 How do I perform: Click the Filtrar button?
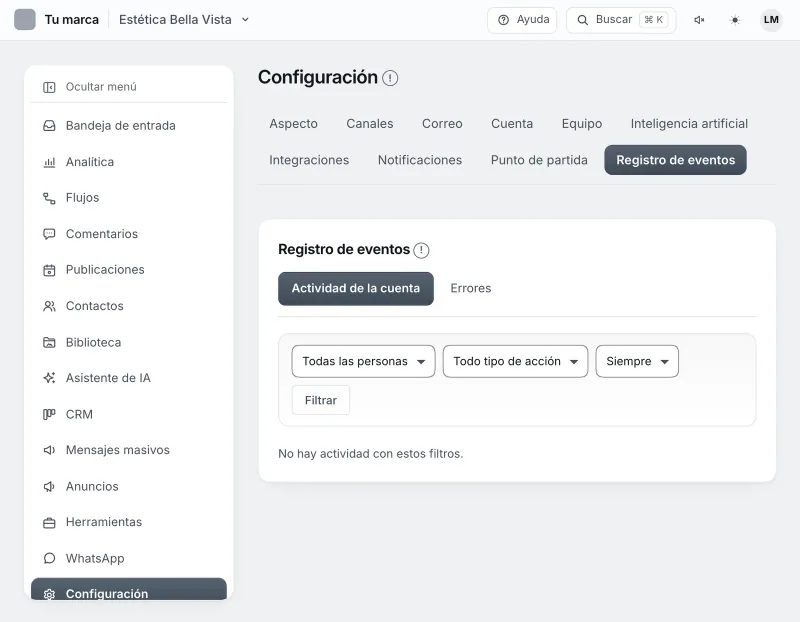click(x=321, y=400)
